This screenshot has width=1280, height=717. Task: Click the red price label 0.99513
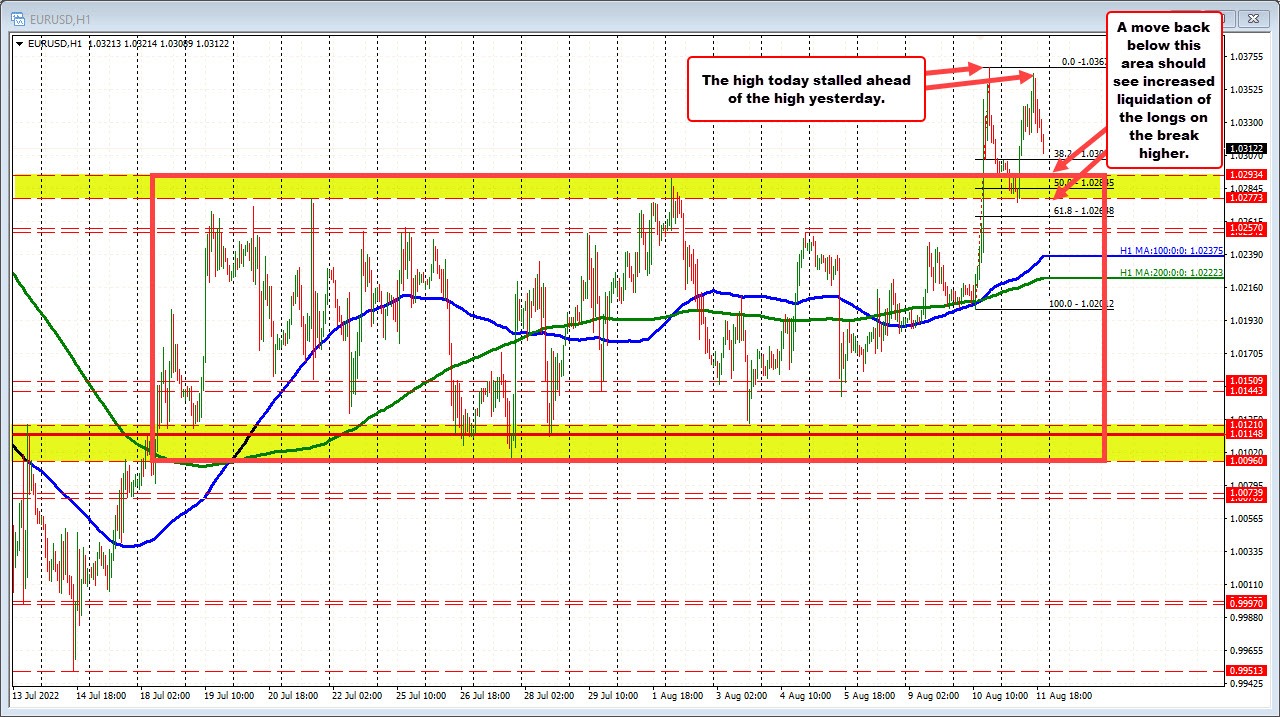[x=1246, y=671]
